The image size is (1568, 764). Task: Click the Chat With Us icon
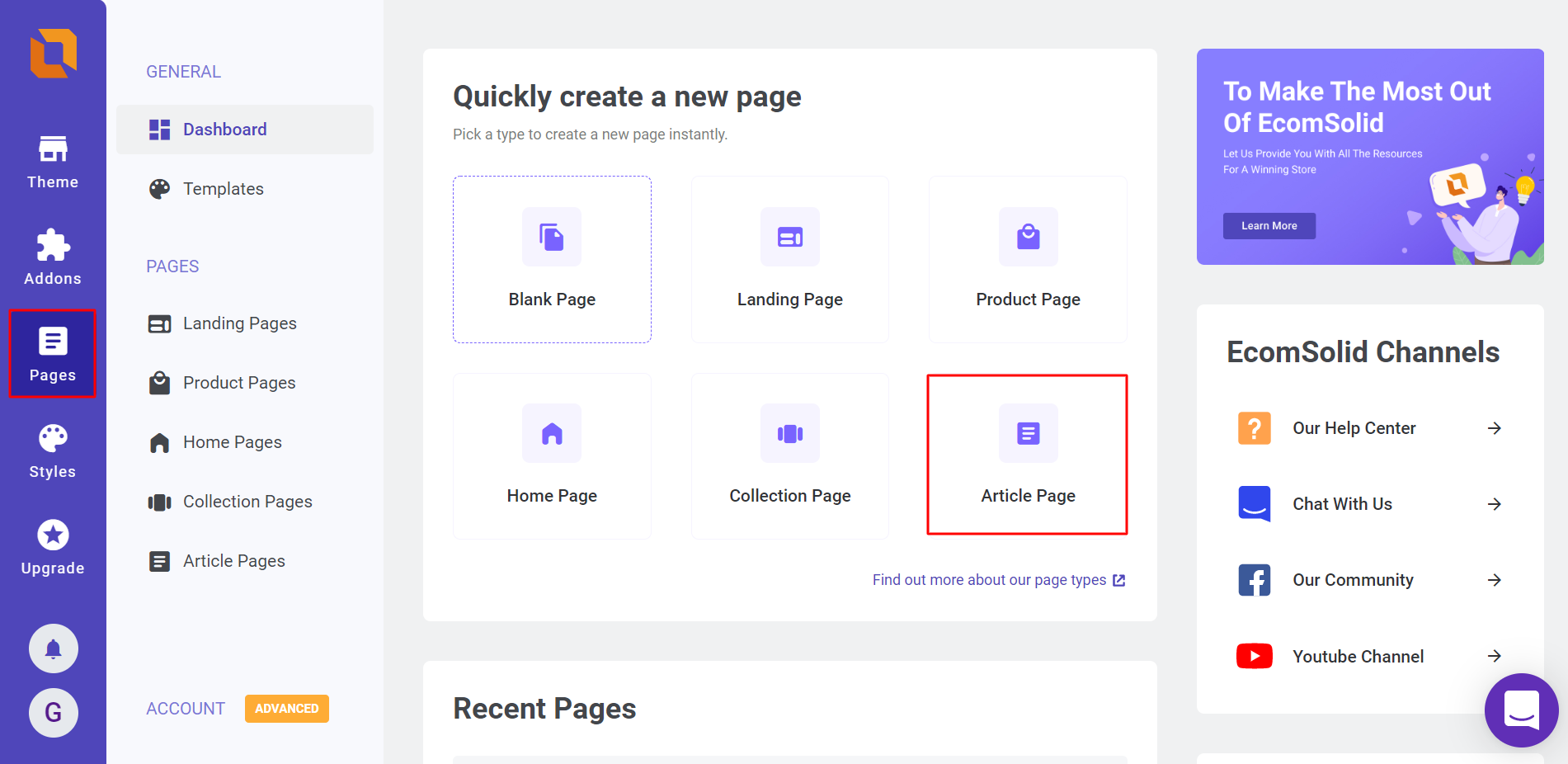[x=1255, y=504]
